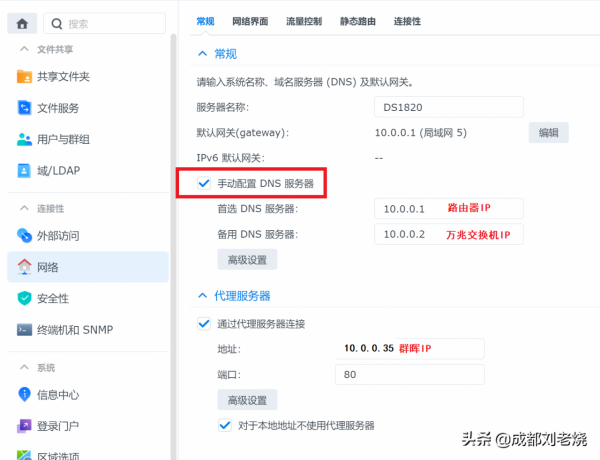Switch to the Static Route (静态路由) tab
Image resolution: width=600 pixels, height=460 pixels.
click(358, 21)
